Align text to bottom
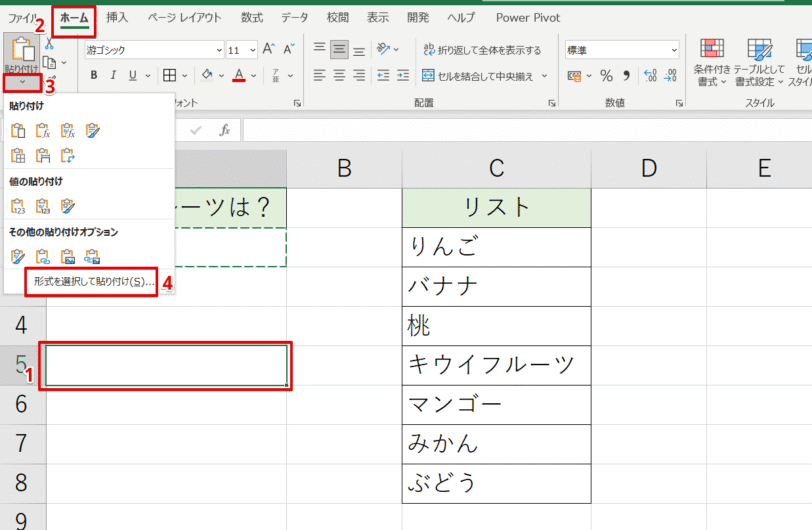 coord(359,50)
